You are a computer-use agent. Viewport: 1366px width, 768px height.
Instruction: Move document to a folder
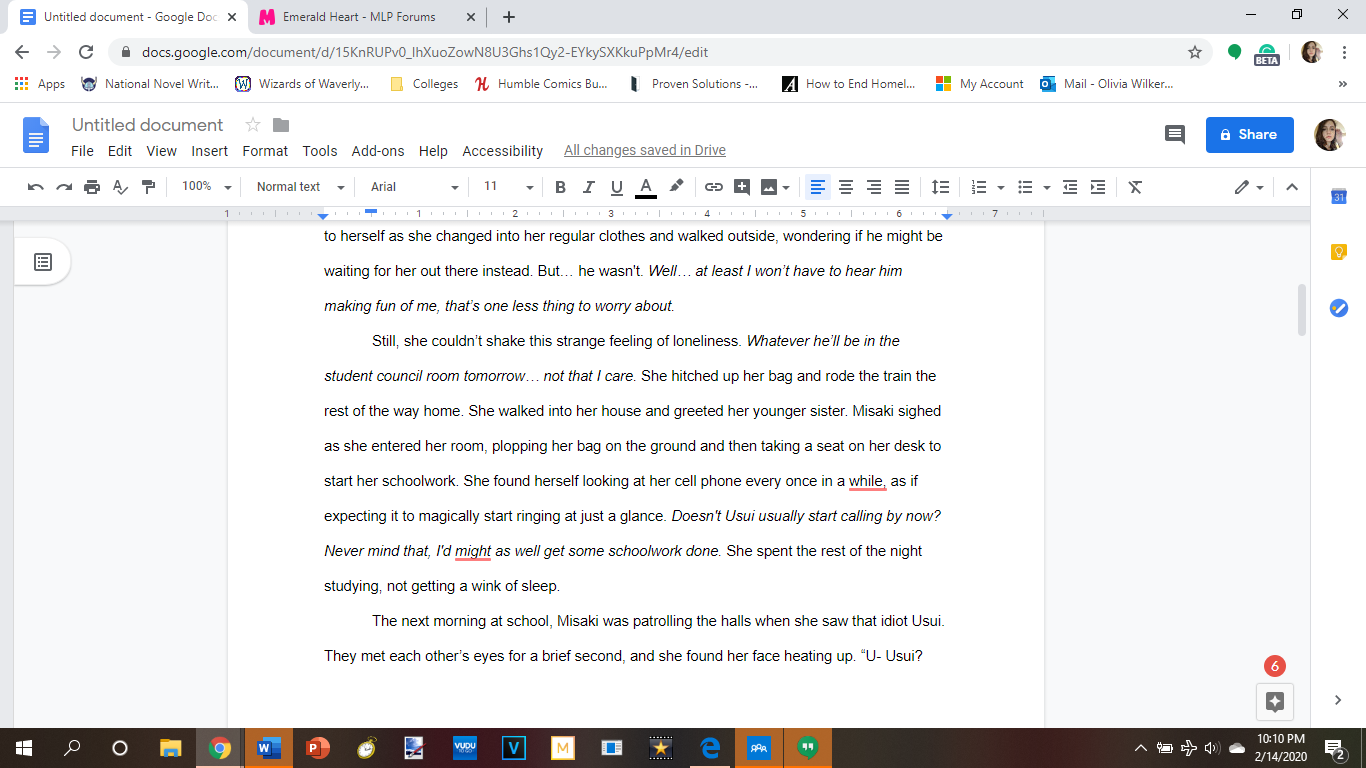281,125
